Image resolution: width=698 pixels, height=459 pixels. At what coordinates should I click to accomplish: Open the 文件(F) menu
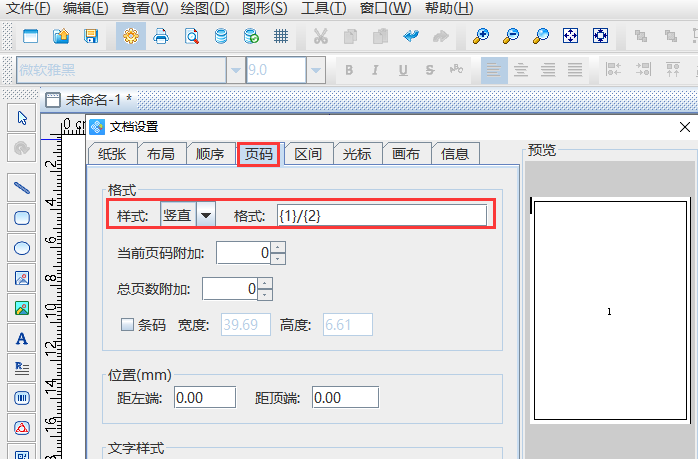pyautogui.click(x=28, y=8)
